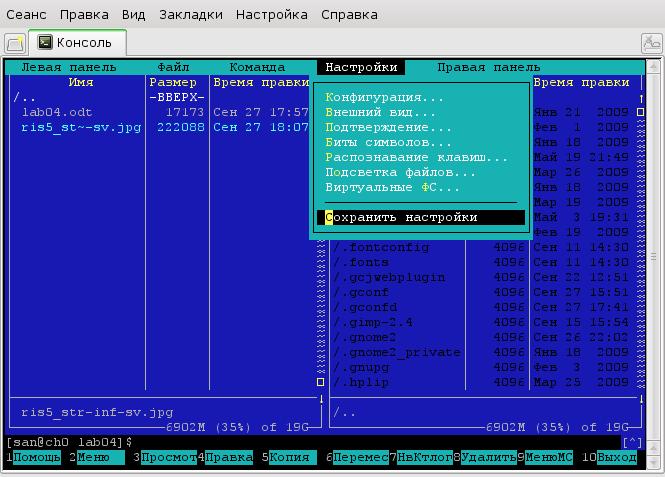The height and width of the screenshot is (477, 665).
Task: Open the Справка menu
Action: click(x=349, y=15)
